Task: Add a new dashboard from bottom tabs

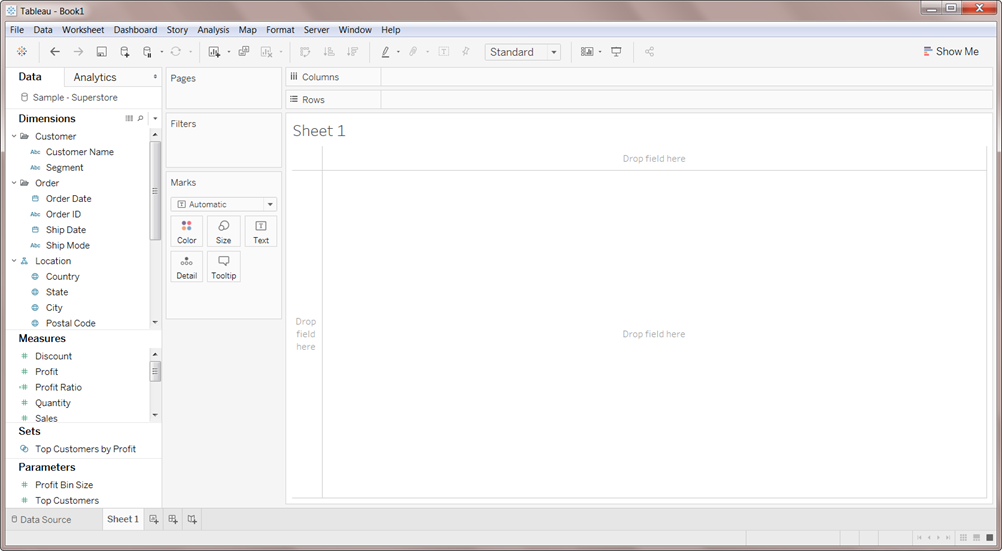Action: [173, 519]
